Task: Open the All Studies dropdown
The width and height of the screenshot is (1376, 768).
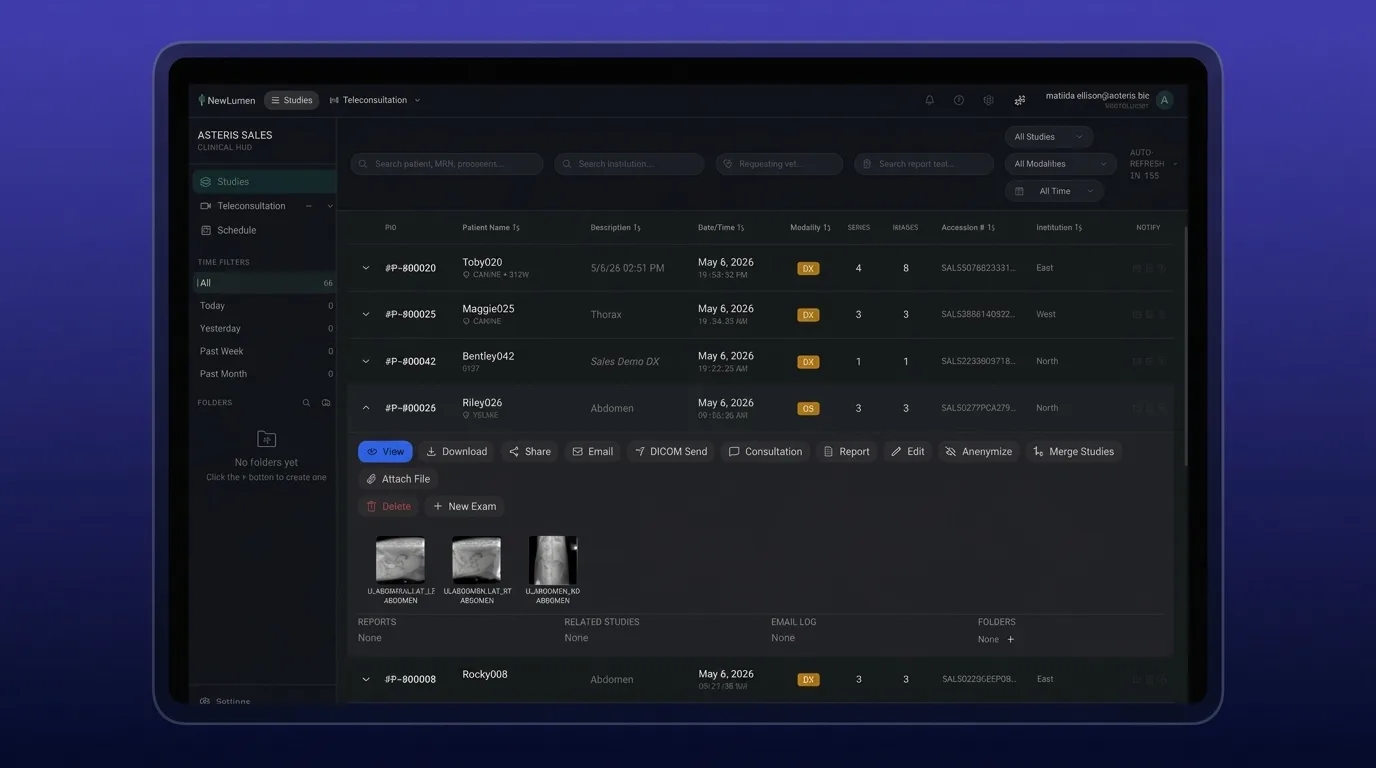Action: click(x=1048, y=137)
